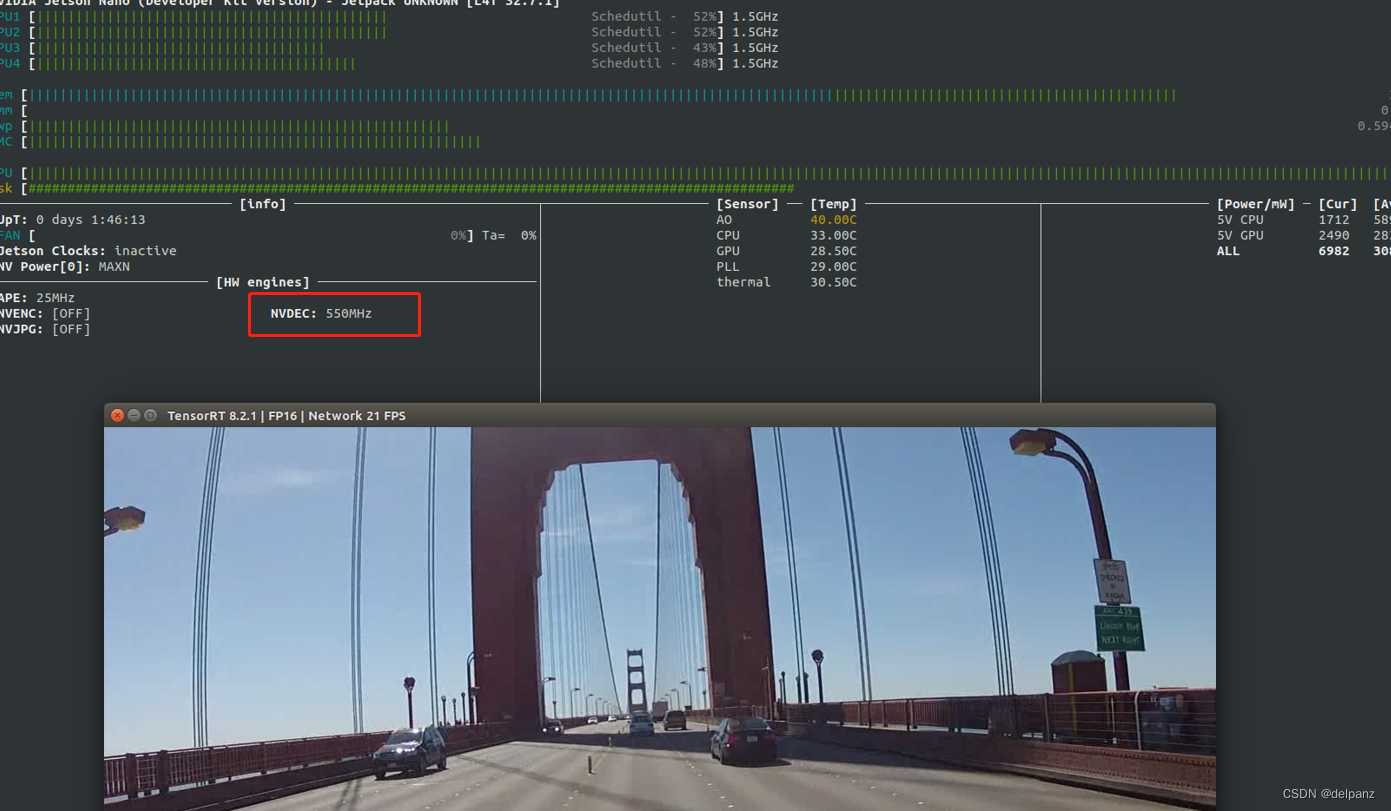The image size is (1391, 811).
Task: Click the bridge video frame in TensorRT window
Action: pyautogui.click(x=660, y=618)
